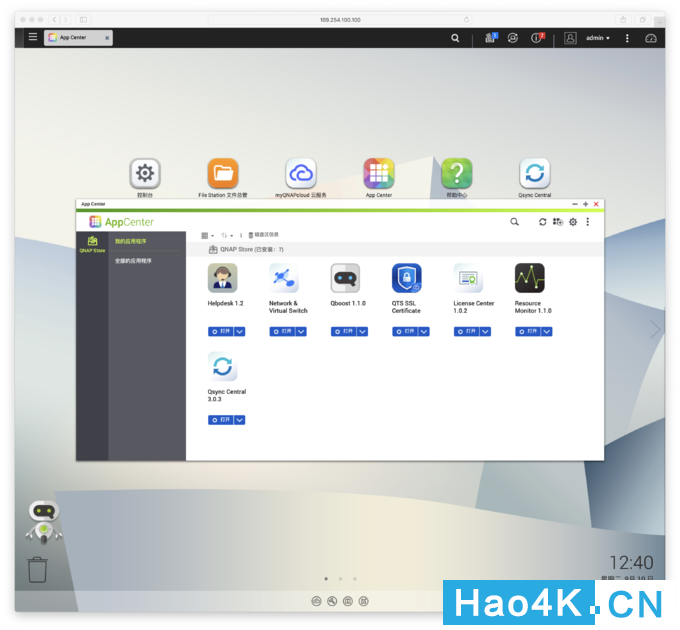Expand Network & Virtual Switch dropdown arrow
The height and width of the screenshot is (630, 680).
pos(301,332)
